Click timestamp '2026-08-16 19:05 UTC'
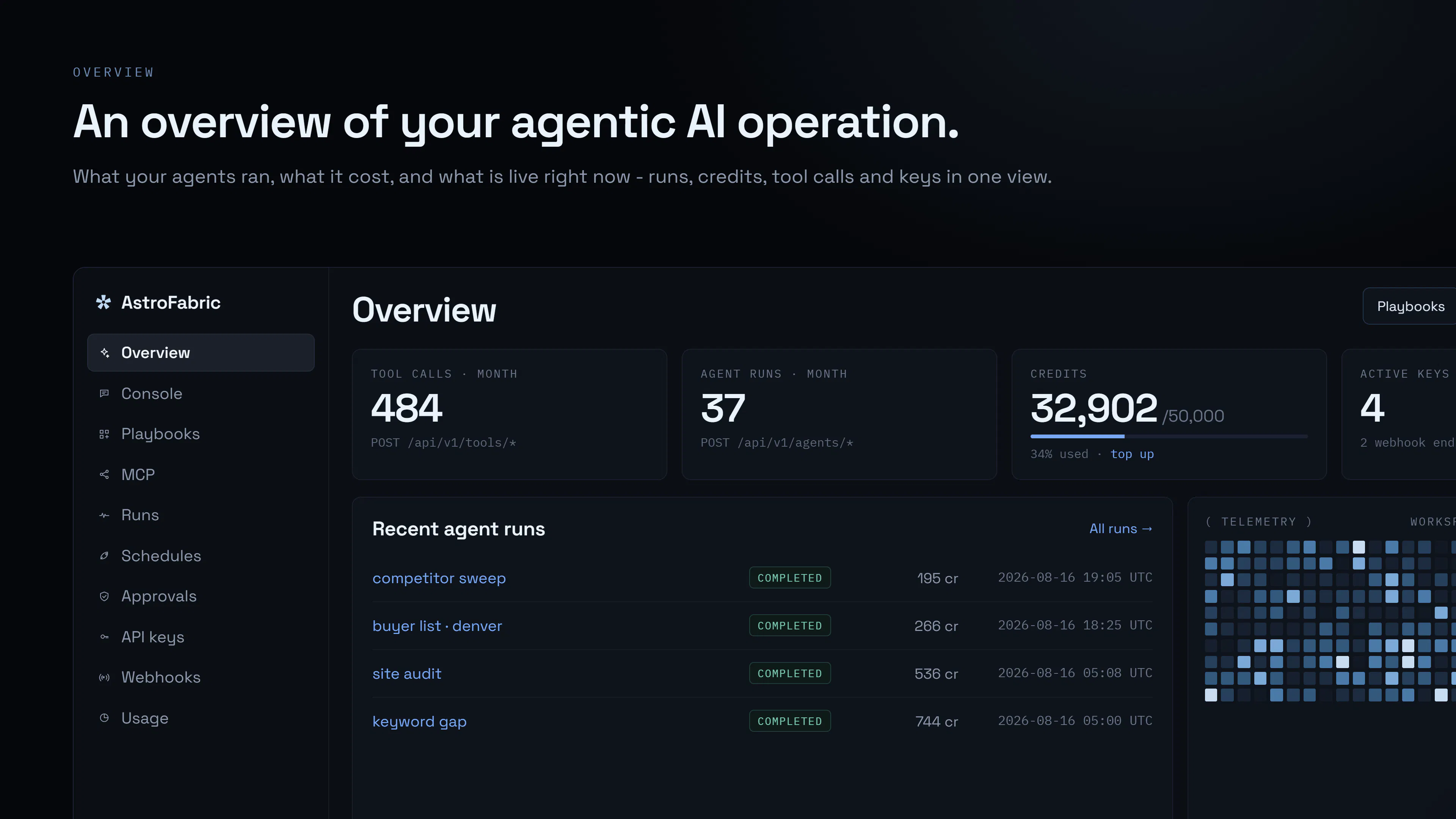This screenshot has width=1456, height=819. tap(1075, 577)
